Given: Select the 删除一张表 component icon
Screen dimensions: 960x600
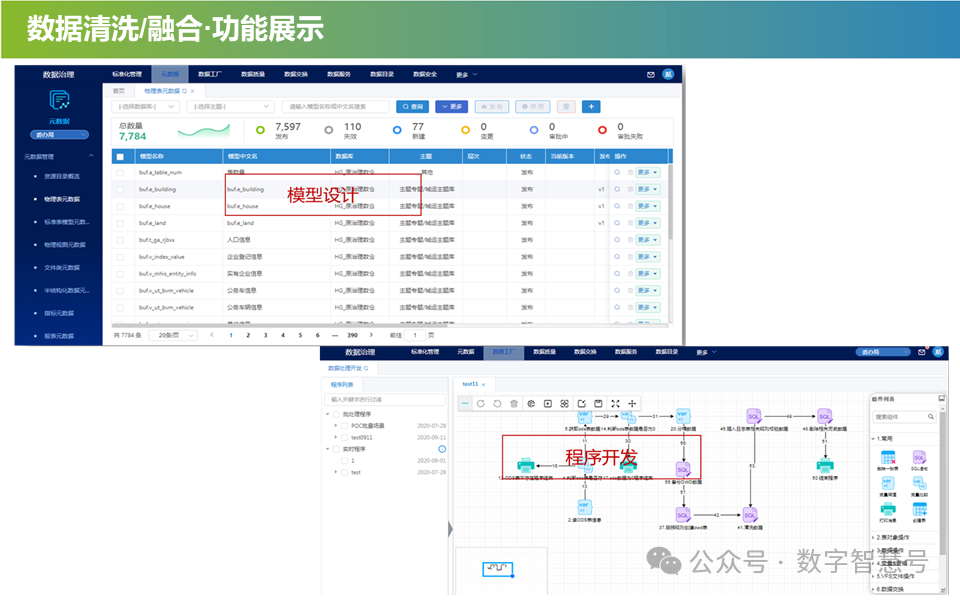Looking at the screenshot, I should [x=888, y=457].
